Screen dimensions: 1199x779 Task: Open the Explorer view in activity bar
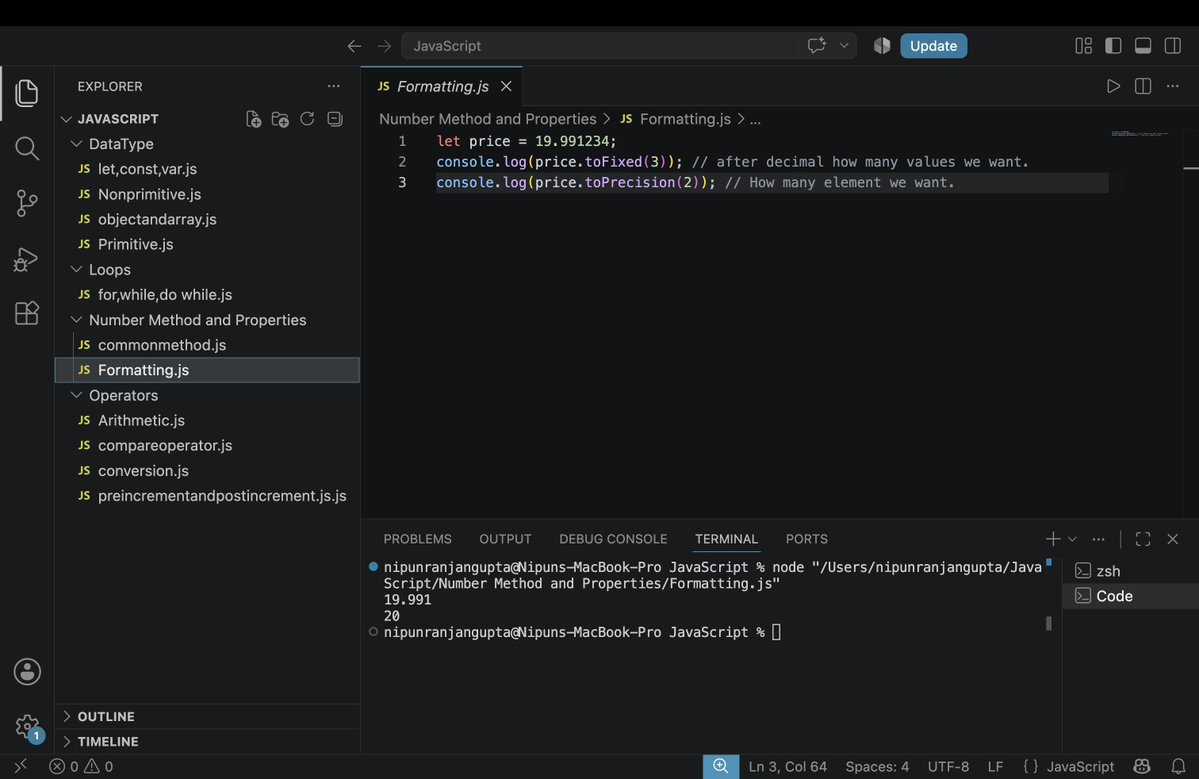27,93
